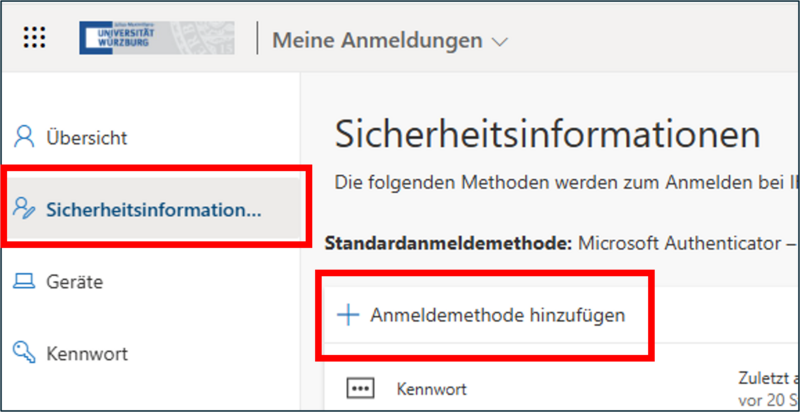This screenshot has width=800, height=412.
Task: Click the Sicherheitsinformationen page heading
Action: coord(547,134)
